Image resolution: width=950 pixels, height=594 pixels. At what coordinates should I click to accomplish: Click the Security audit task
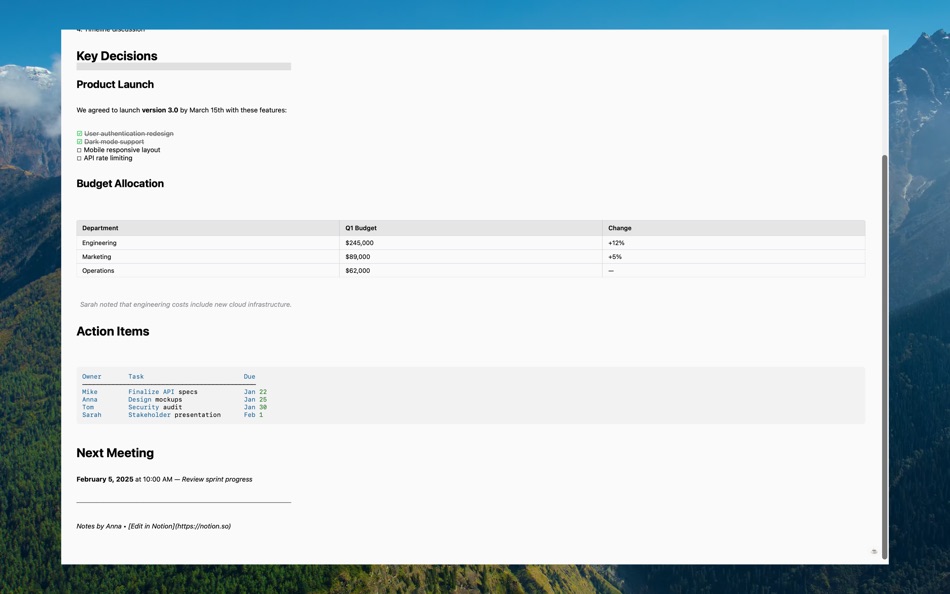coord(155,407)
